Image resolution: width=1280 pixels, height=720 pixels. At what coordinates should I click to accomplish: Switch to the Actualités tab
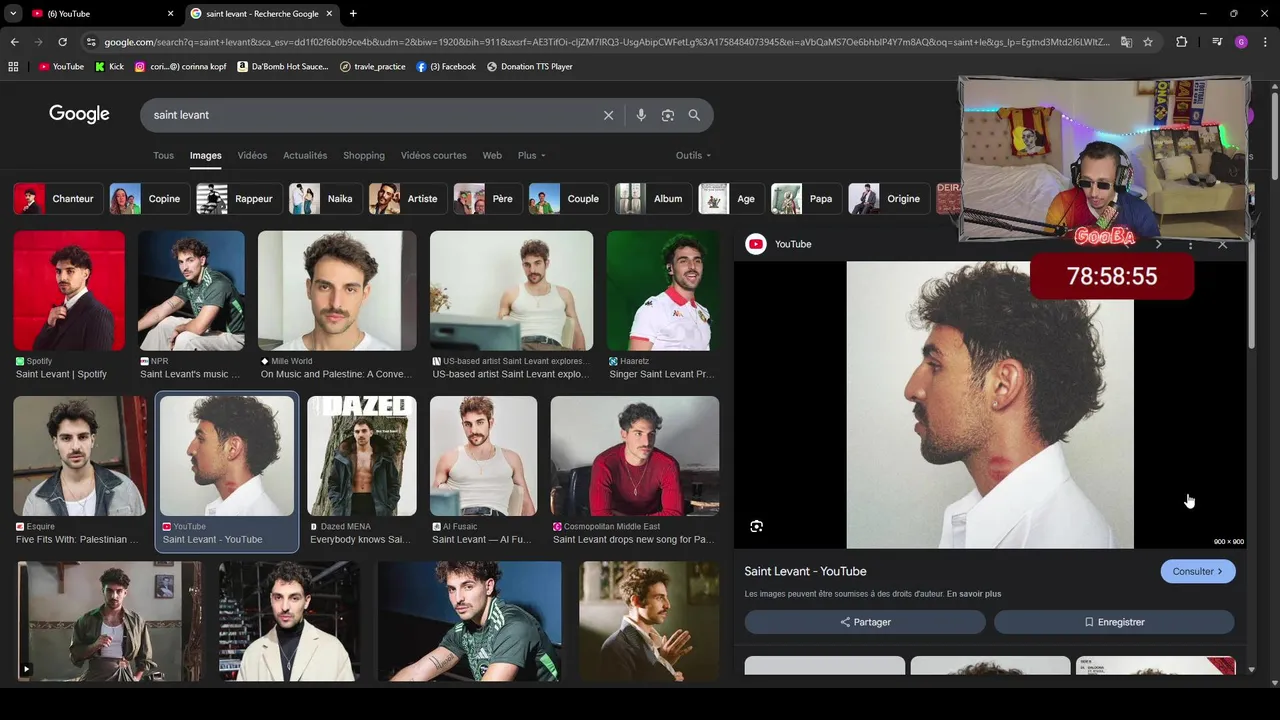point(305,155)
